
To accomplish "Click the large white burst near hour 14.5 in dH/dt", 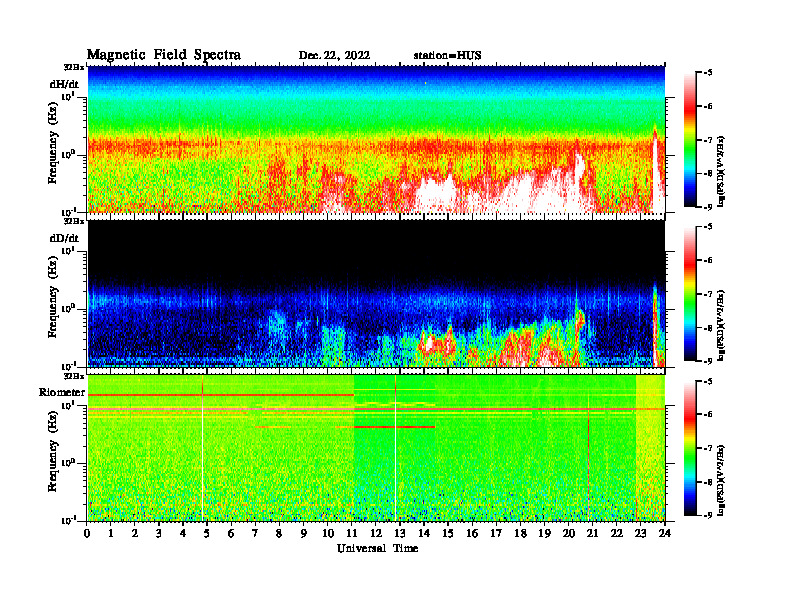I will point(435,194).
